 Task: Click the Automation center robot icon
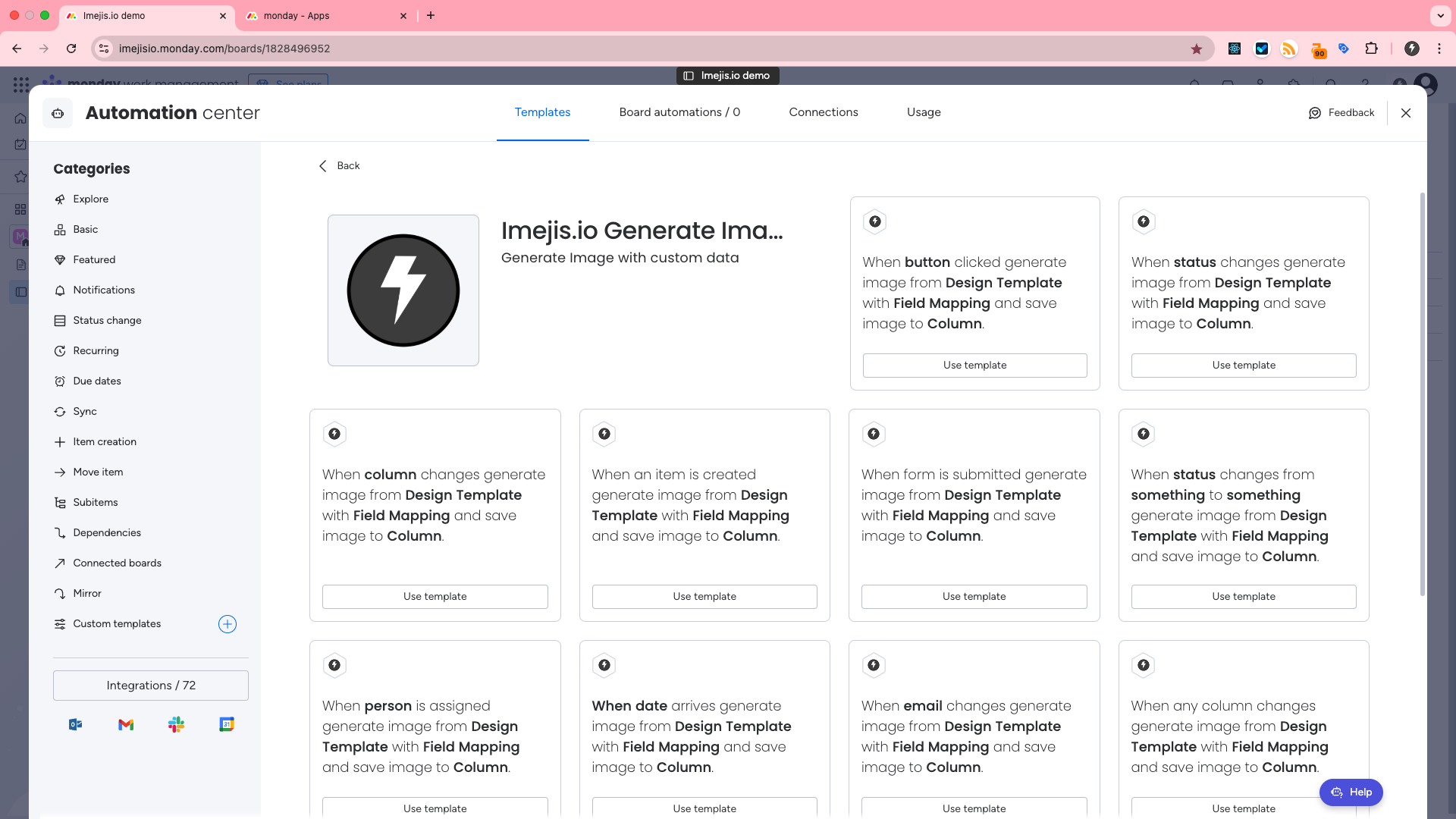tap(58, 113)
